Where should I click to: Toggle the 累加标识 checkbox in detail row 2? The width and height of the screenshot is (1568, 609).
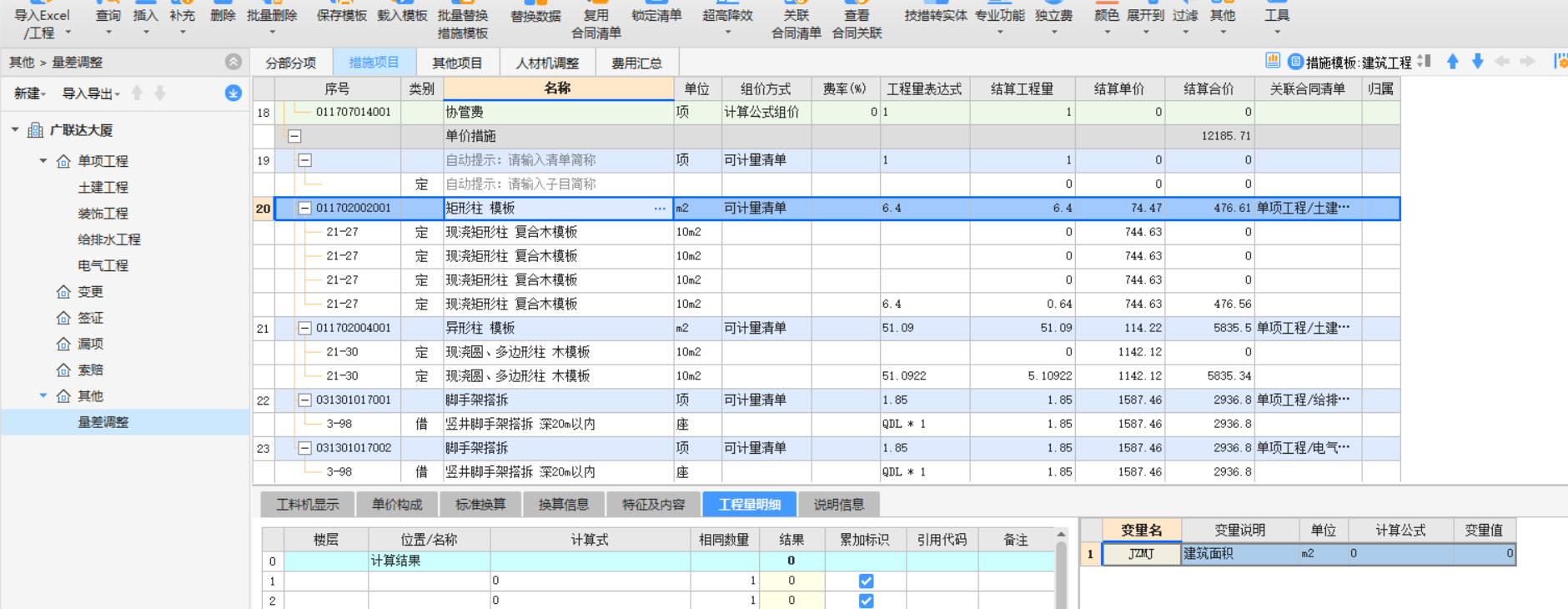[x=866, y=601]
